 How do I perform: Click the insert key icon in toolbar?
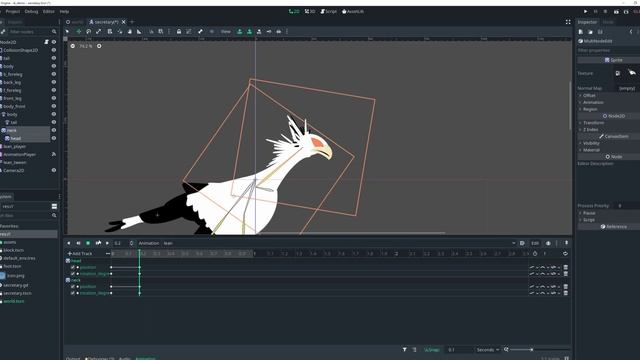269,31
